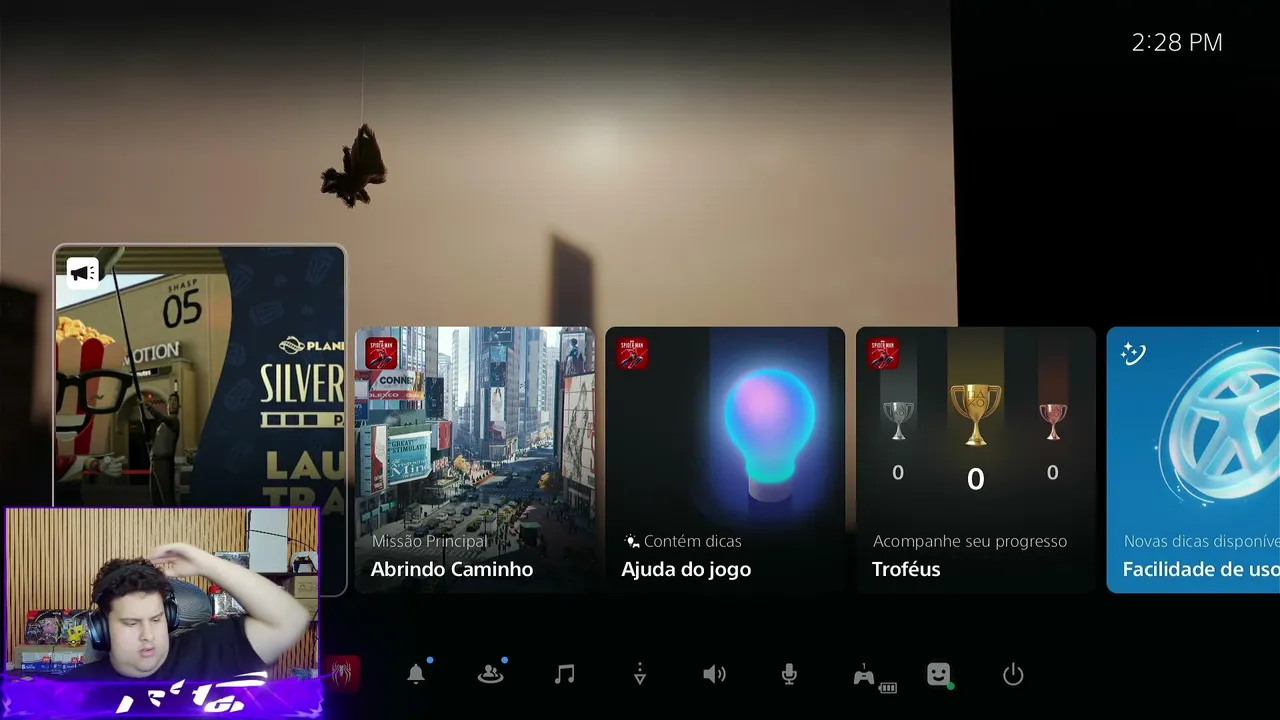The image size is (1280, 720).
Task: Click the small hint icon beside Contém dicas
Action: click(x=630, y=541)
